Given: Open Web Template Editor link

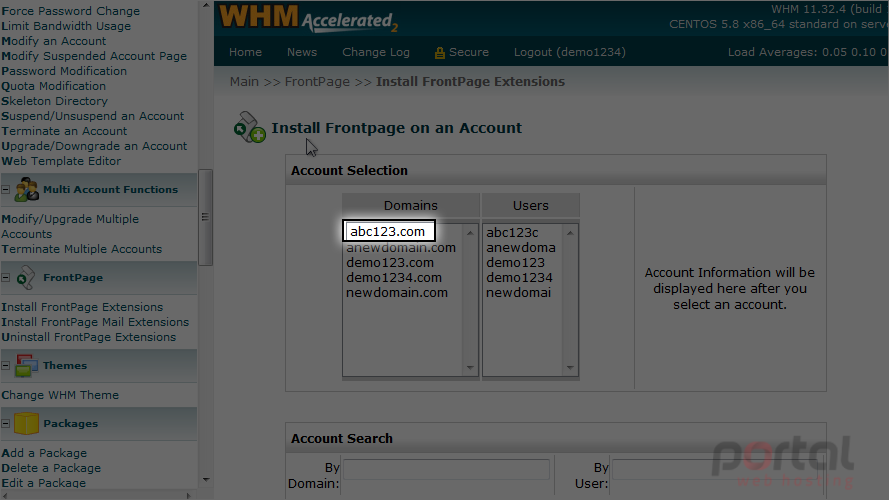Looking at the screenshot, I should (x=61, y=161).
